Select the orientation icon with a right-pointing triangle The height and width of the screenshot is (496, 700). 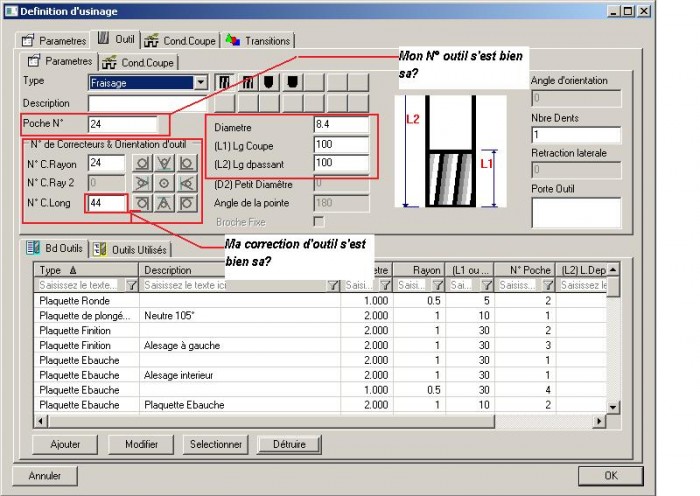point(142,183)
